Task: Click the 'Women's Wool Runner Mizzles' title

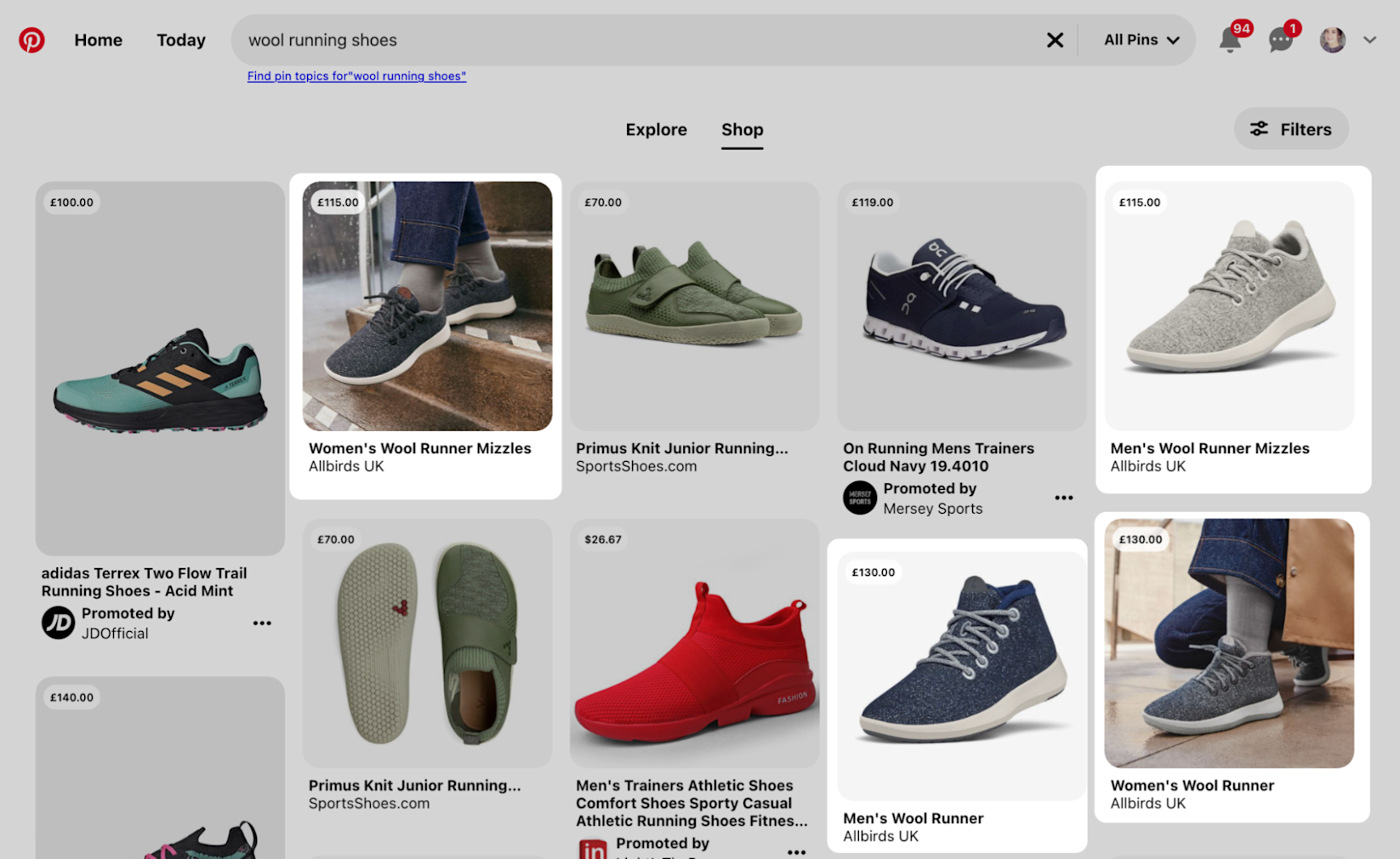Action: [x=420, y=448]
